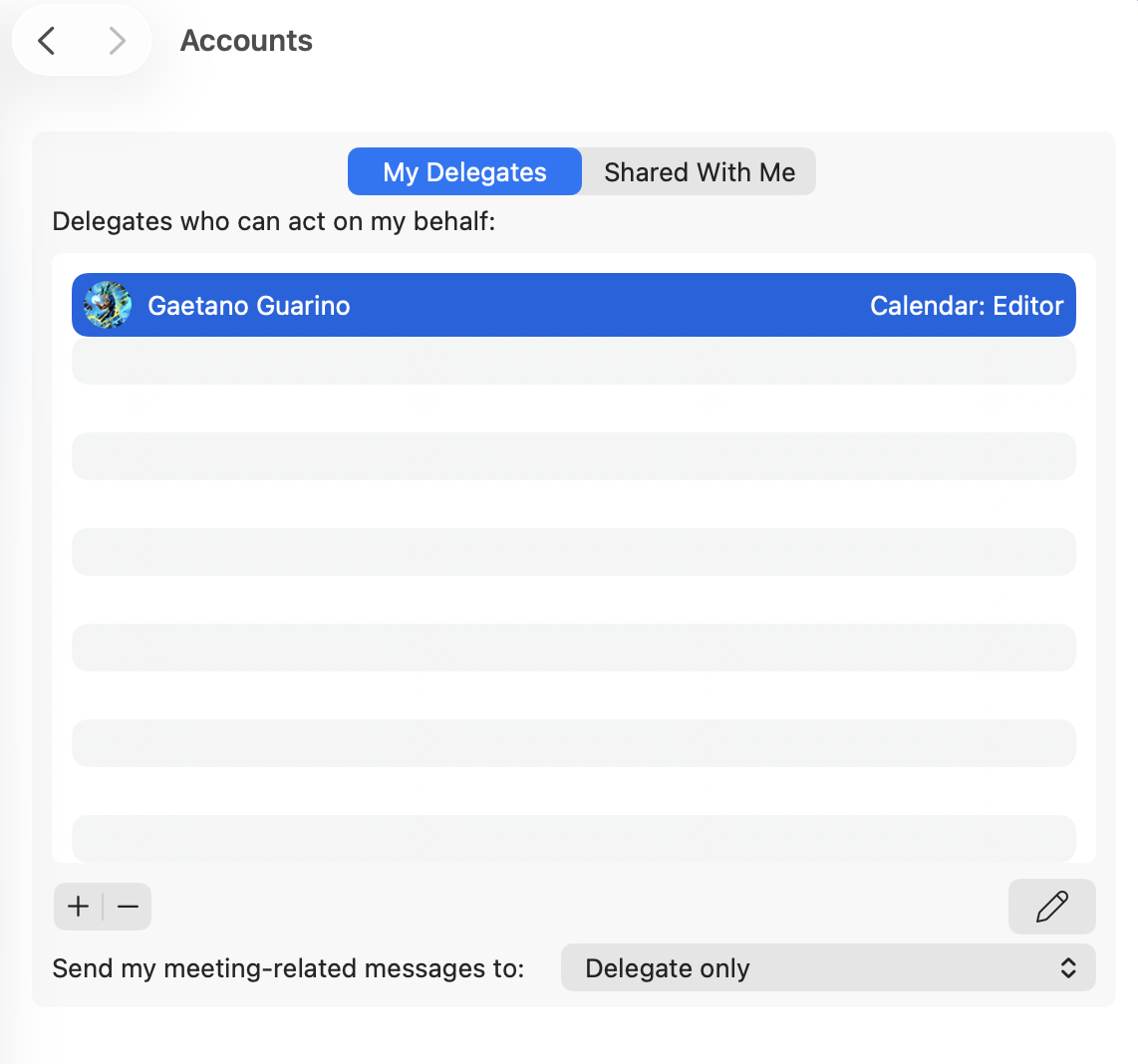The image size is (1138, 1064).
Task: Click Gaetano Guarino's avatar picture
Action: click(108, 305)
